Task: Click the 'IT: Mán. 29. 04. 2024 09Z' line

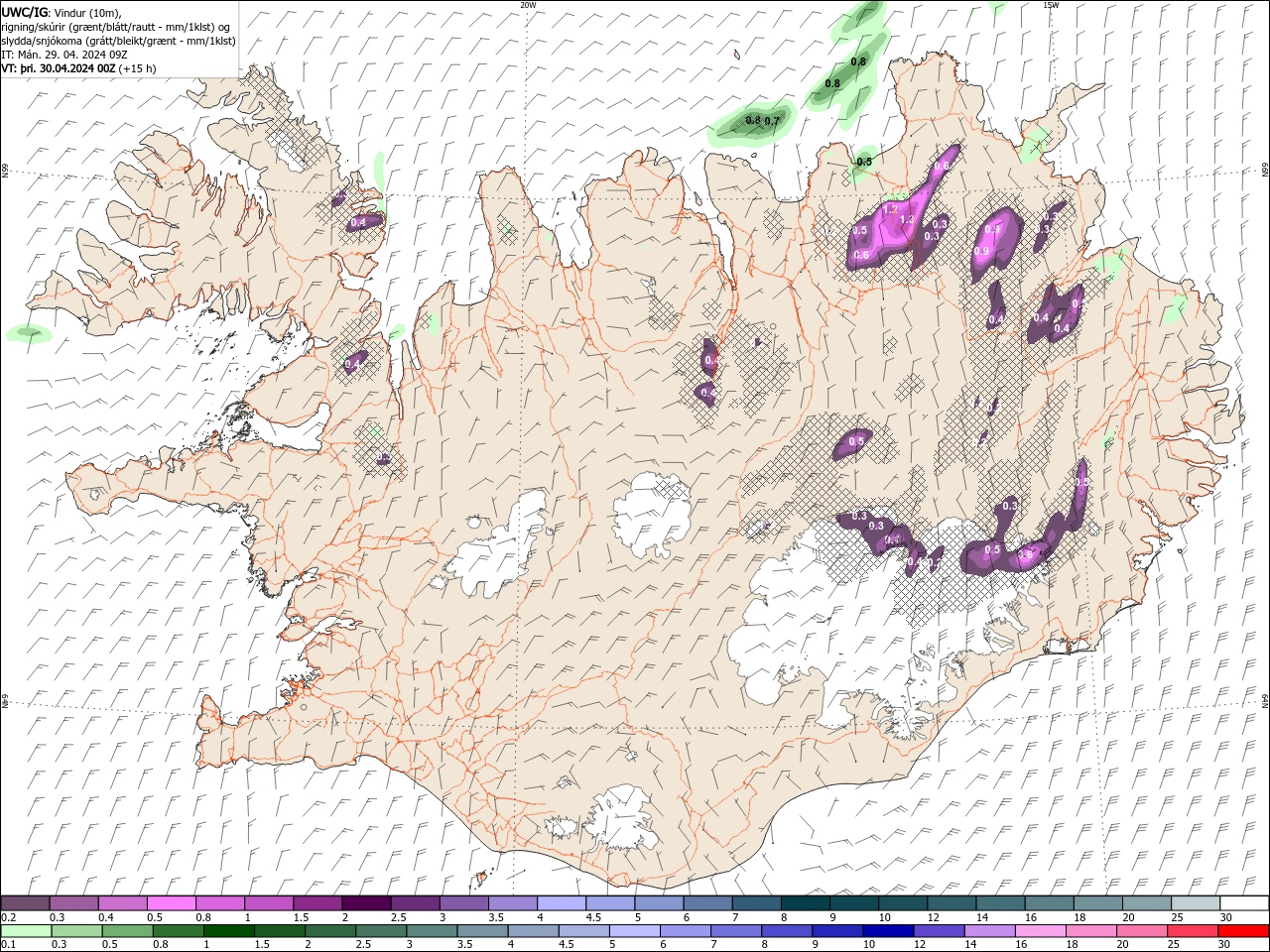Action: pyautogui.click(x=63, y=55)
